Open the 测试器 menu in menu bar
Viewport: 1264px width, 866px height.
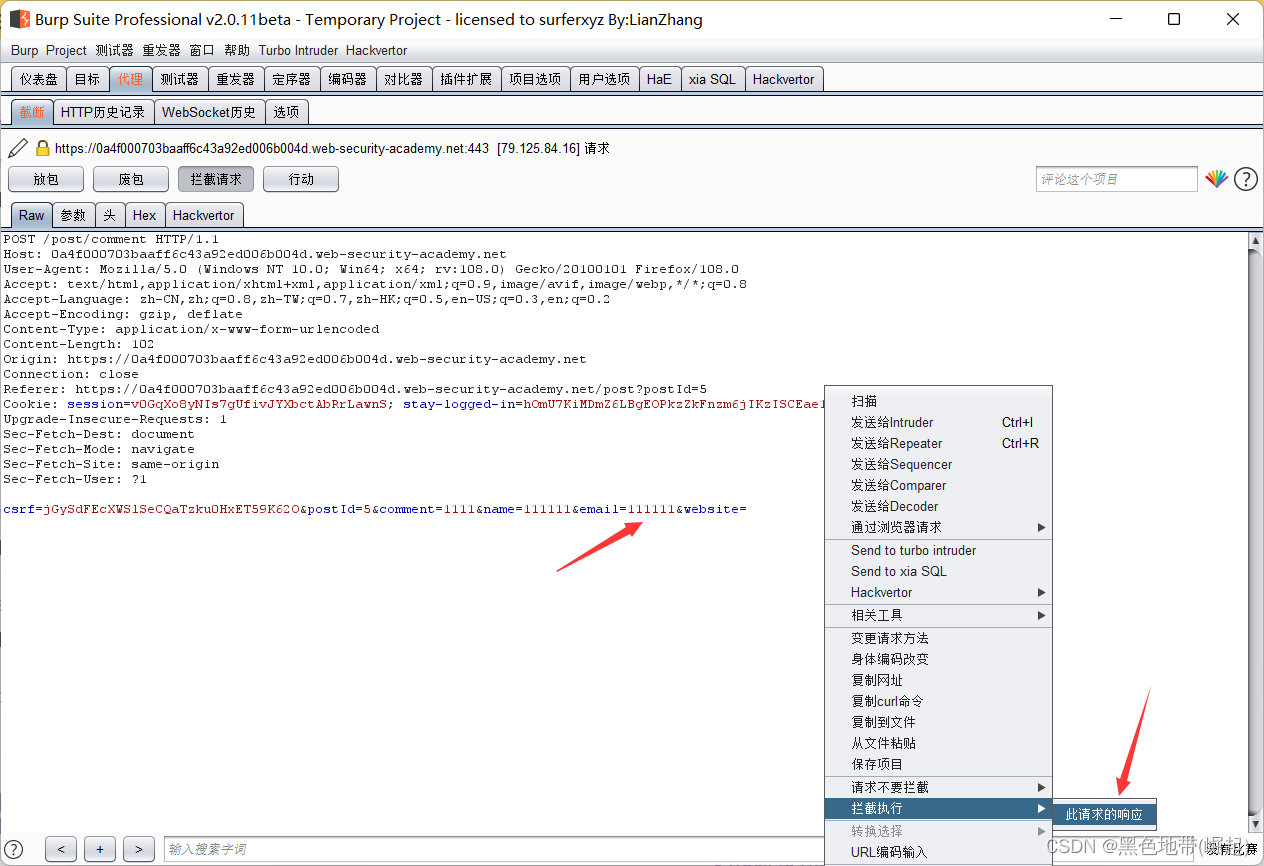pyautogui.click(x=115, y=50)
